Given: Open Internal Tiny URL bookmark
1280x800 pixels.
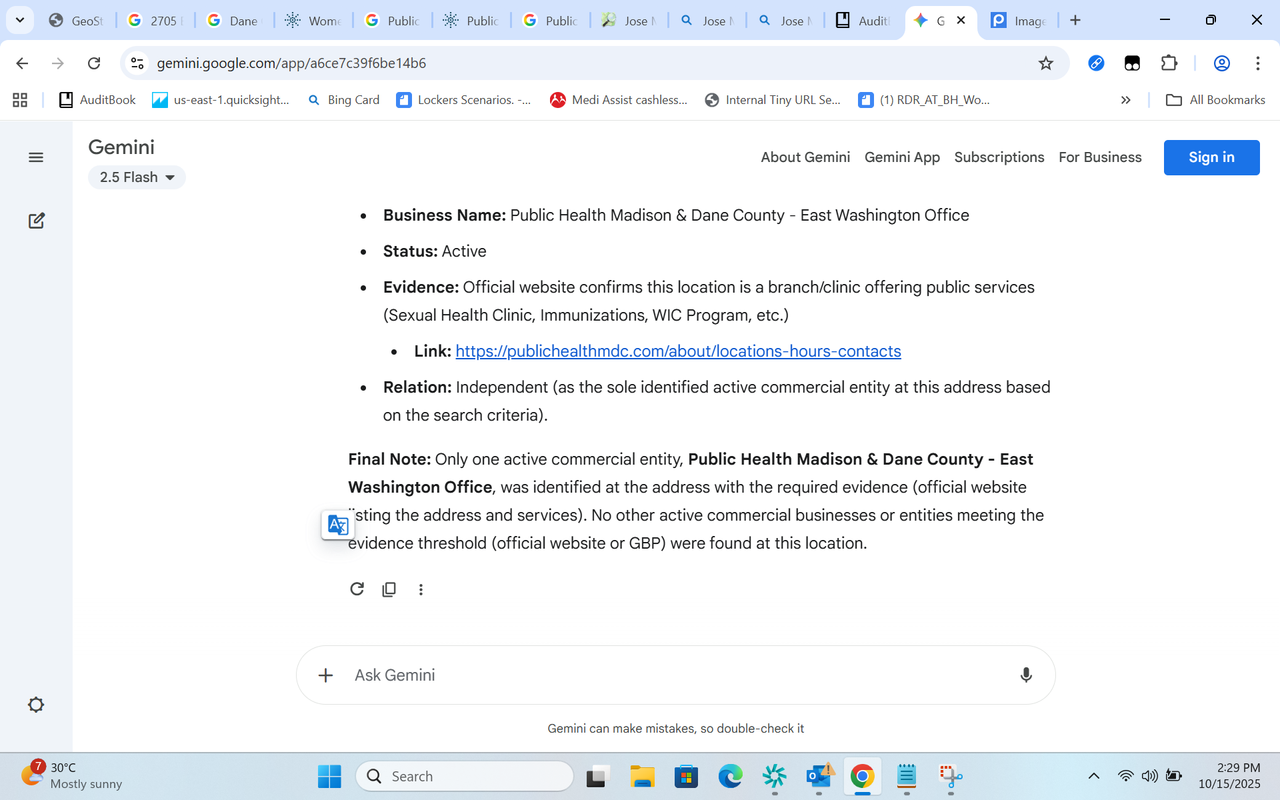Looking at the screenshot, I should pyautogui.click(x=773, y=100).
